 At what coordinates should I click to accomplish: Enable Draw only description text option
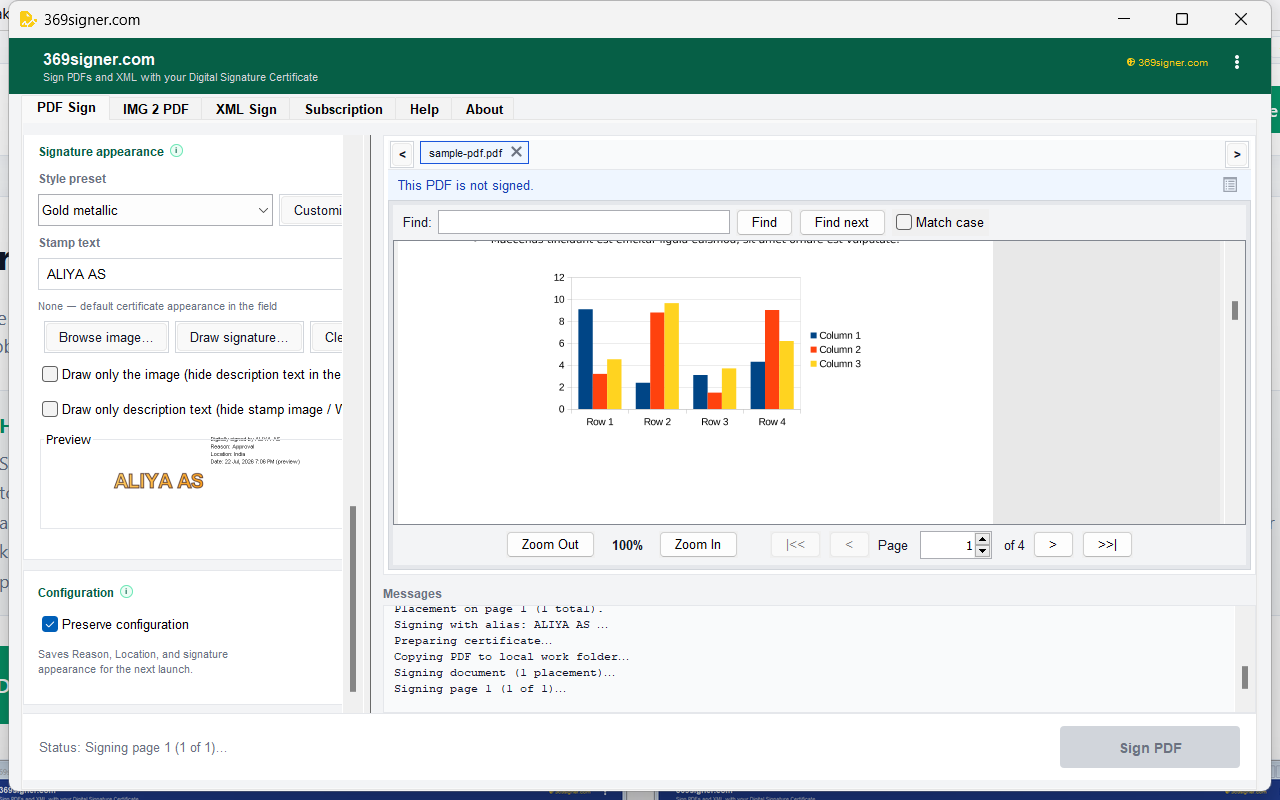tap(50, 409)
